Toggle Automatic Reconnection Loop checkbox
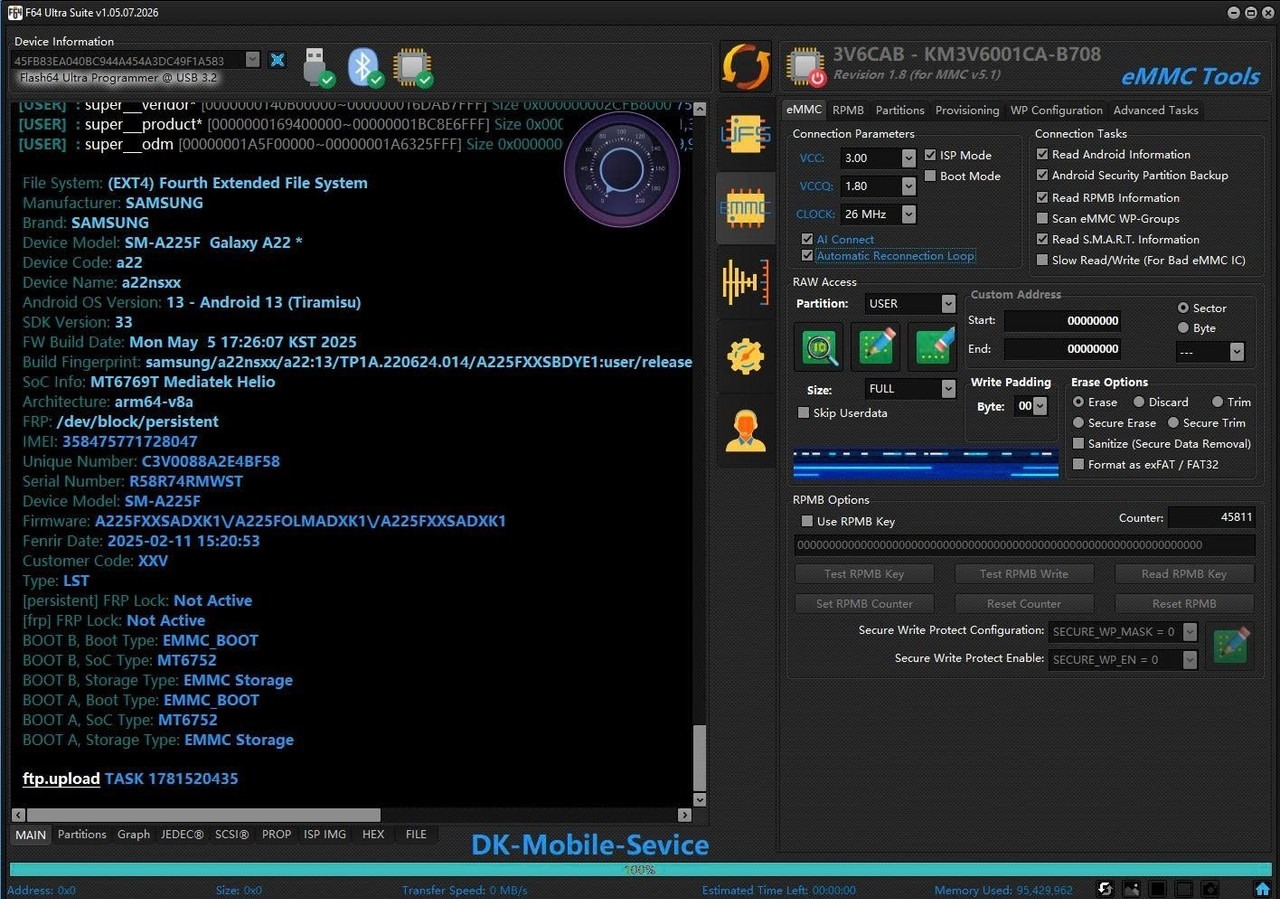The height and width of the screenshot is (899, 1280). point(807,256)
